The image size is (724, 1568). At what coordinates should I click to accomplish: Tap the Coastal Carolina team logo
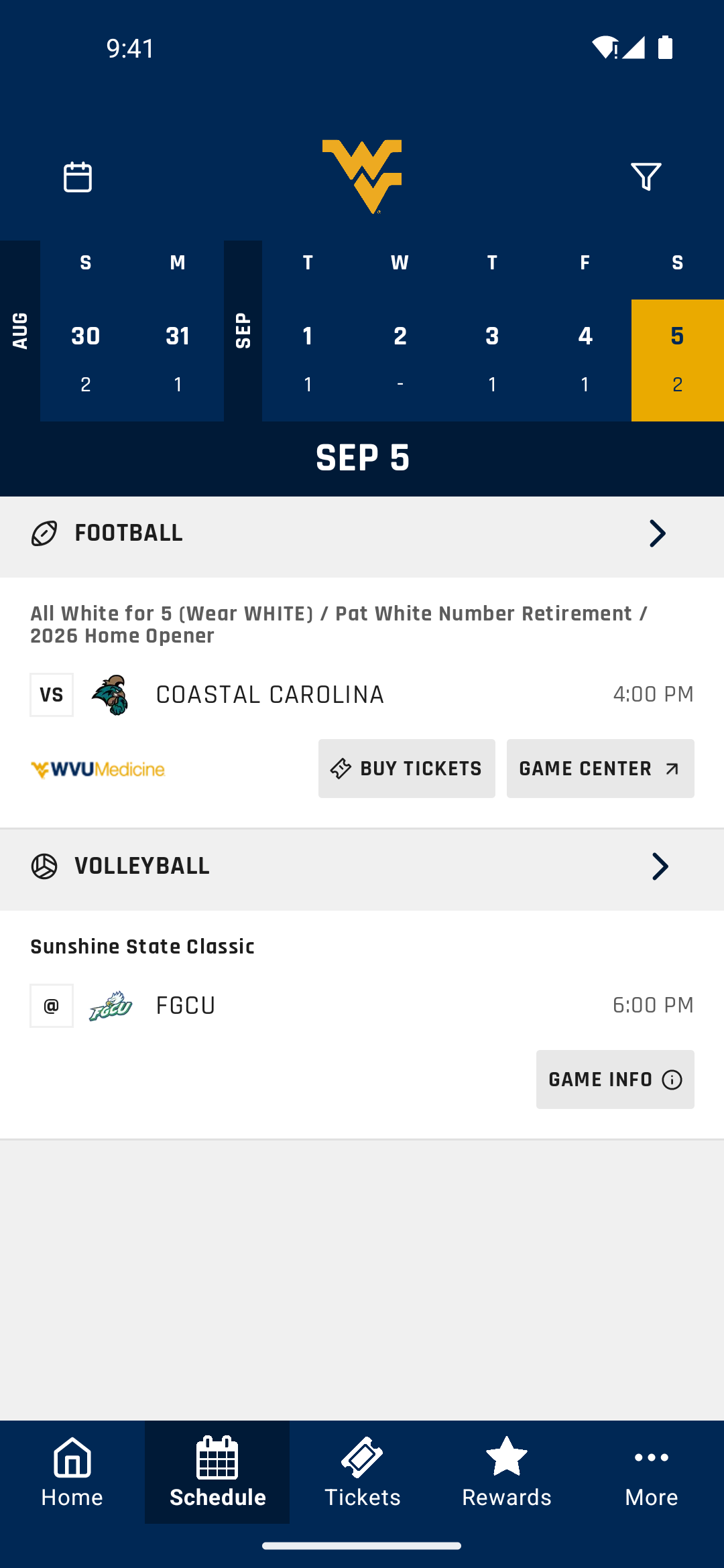tap(111, 695)
